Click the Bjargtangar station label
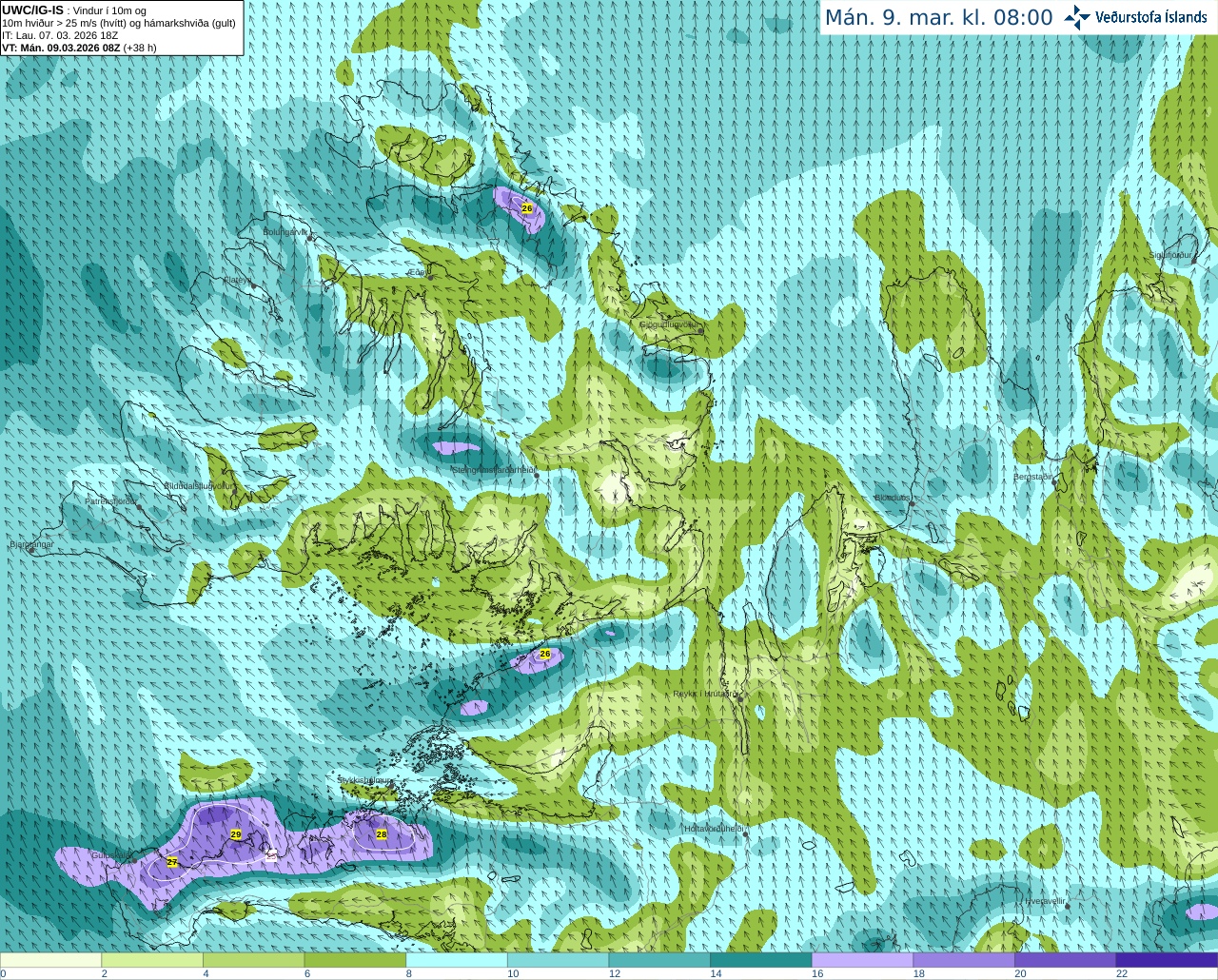Image resolution: width=1218 pixels, height=980 pixels. tap(31, 544)
